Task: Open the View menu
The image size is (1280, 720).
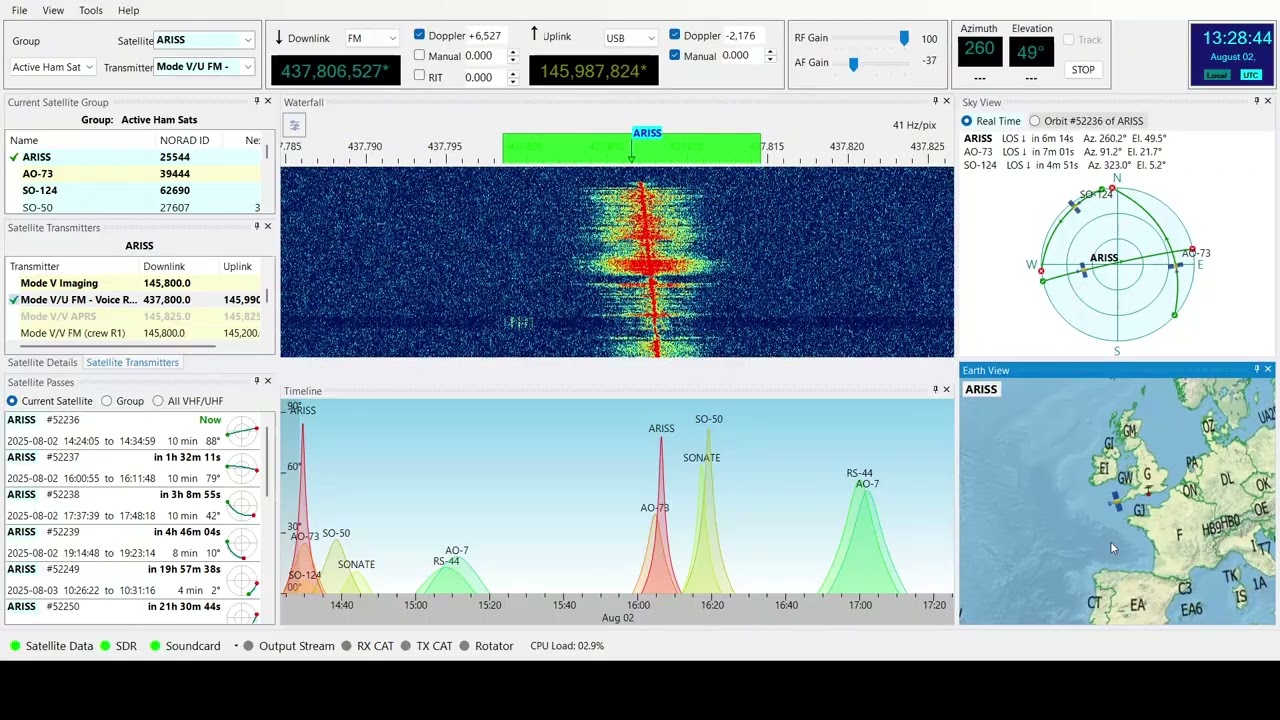Action: (53, 10)
